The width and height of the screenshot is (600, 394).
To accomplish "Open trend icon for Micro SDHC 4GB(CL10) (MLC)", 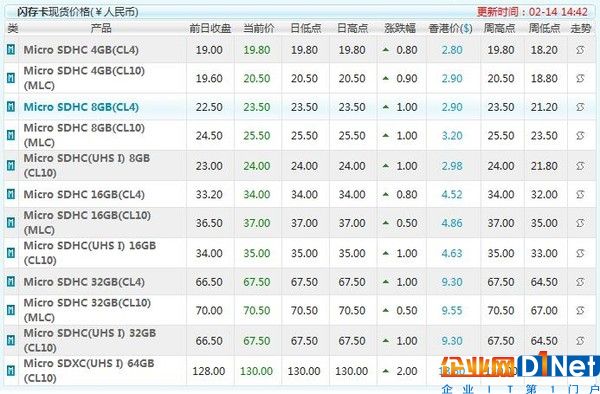I will 580,78.
